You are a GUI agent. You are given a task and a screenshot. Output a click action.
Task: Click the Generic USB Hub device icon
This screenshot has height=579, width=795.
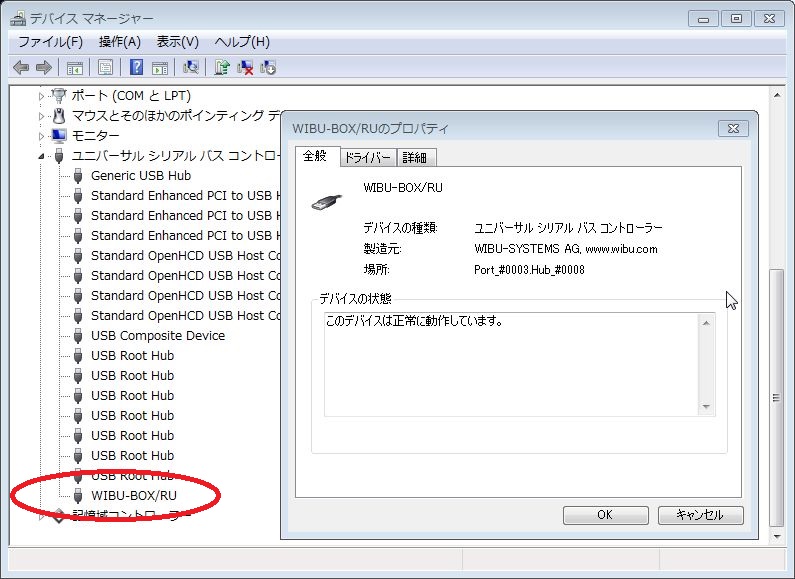pos(78,176)
